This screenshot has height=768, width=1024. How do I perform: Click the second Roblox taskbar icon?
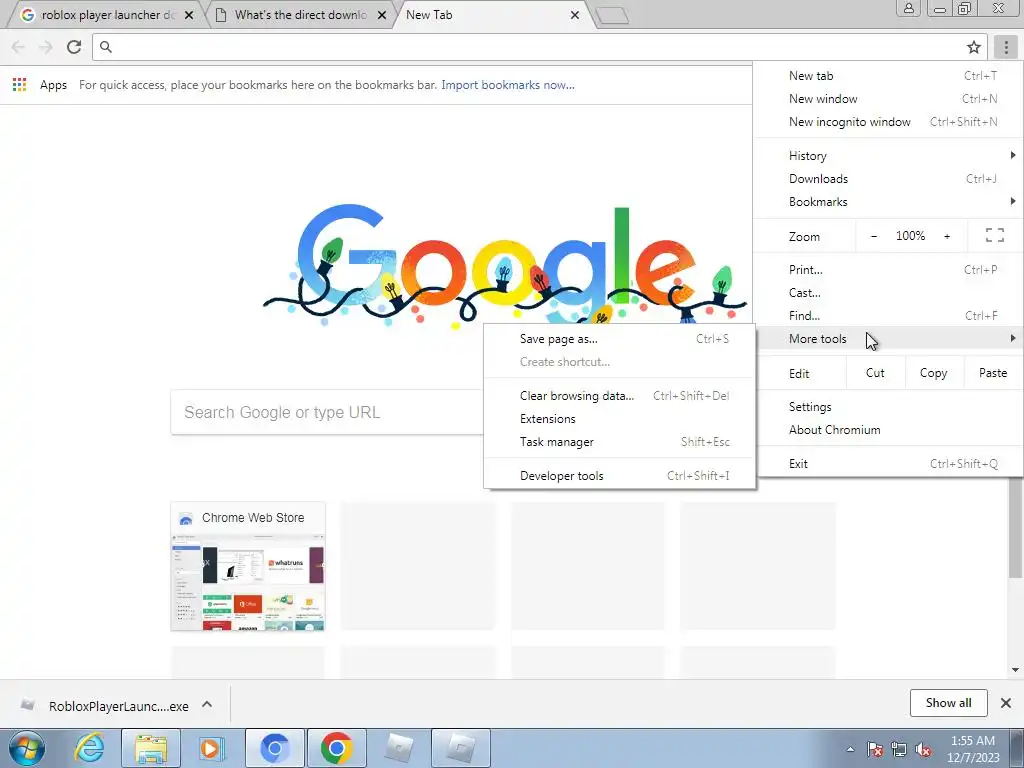click(x=460, y=748)
